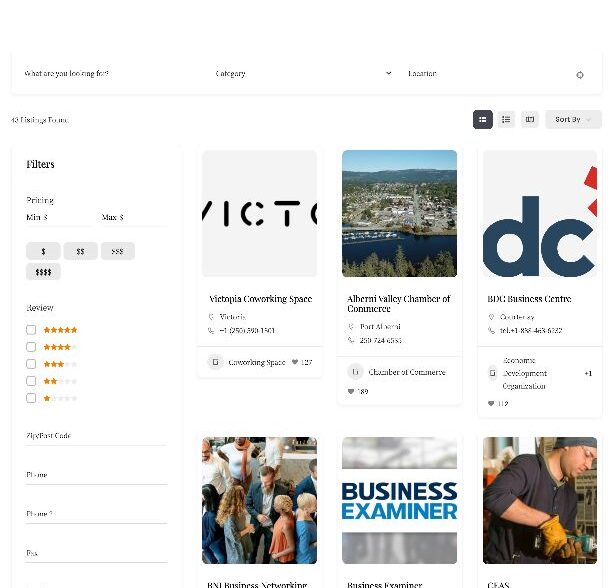Viewport: 615px width, 588px height.
Task: Click the locate-me crosshair icon
Action: click(x=580, y=75)
